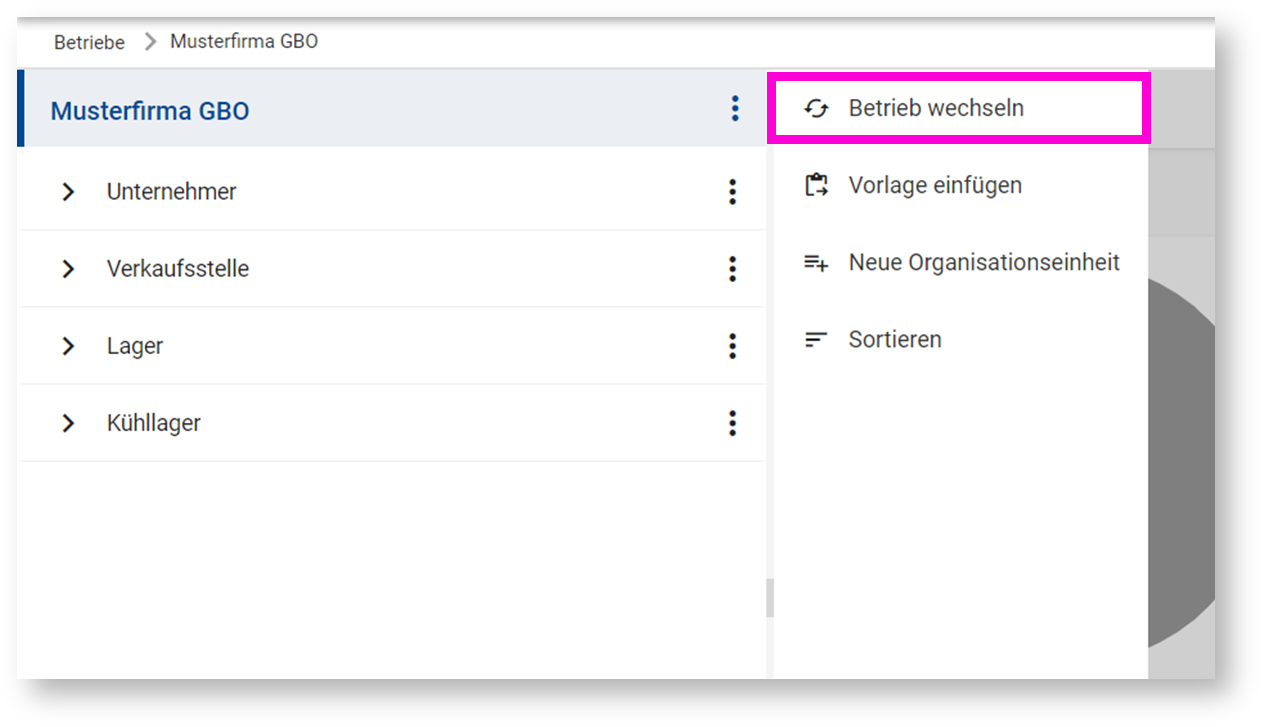The image size is (1263, 727).
Task: Open the Musterfirma GBO three-dot menu
Action: (735, 109)
